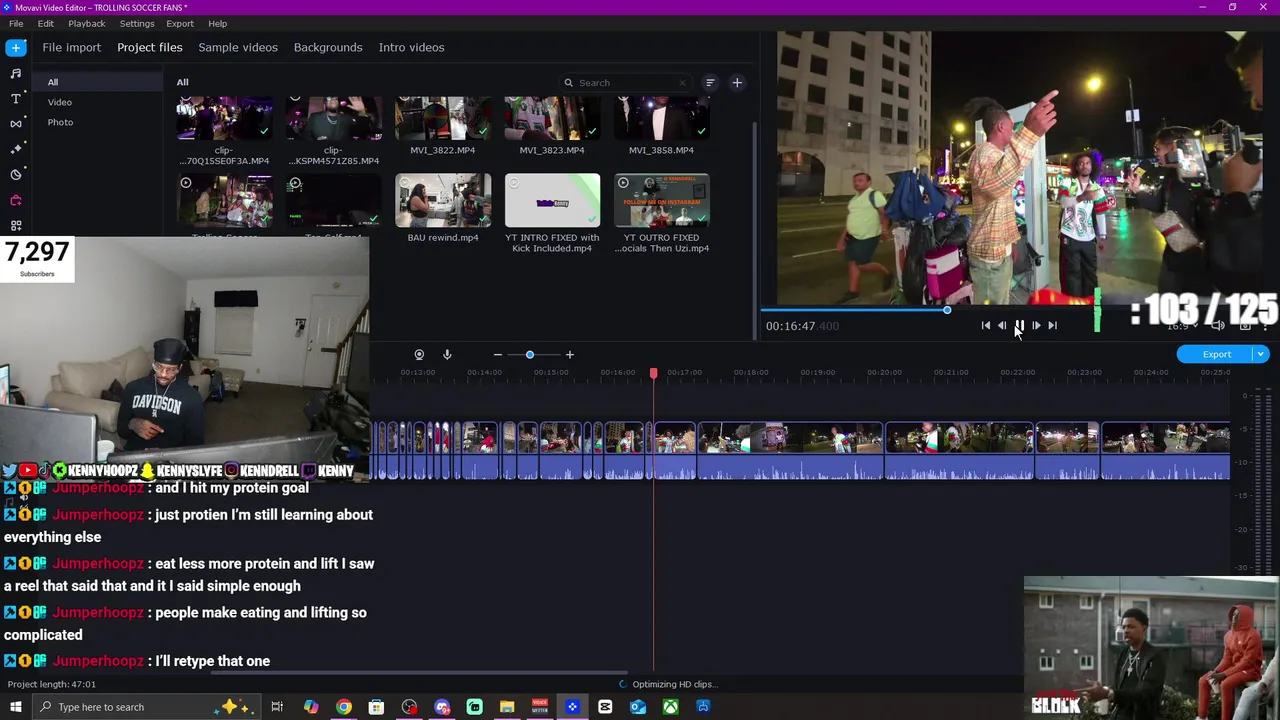Click the sort icon in the media bin
Viewport: 1280px width, 720px height.
(x=710, y=83)
